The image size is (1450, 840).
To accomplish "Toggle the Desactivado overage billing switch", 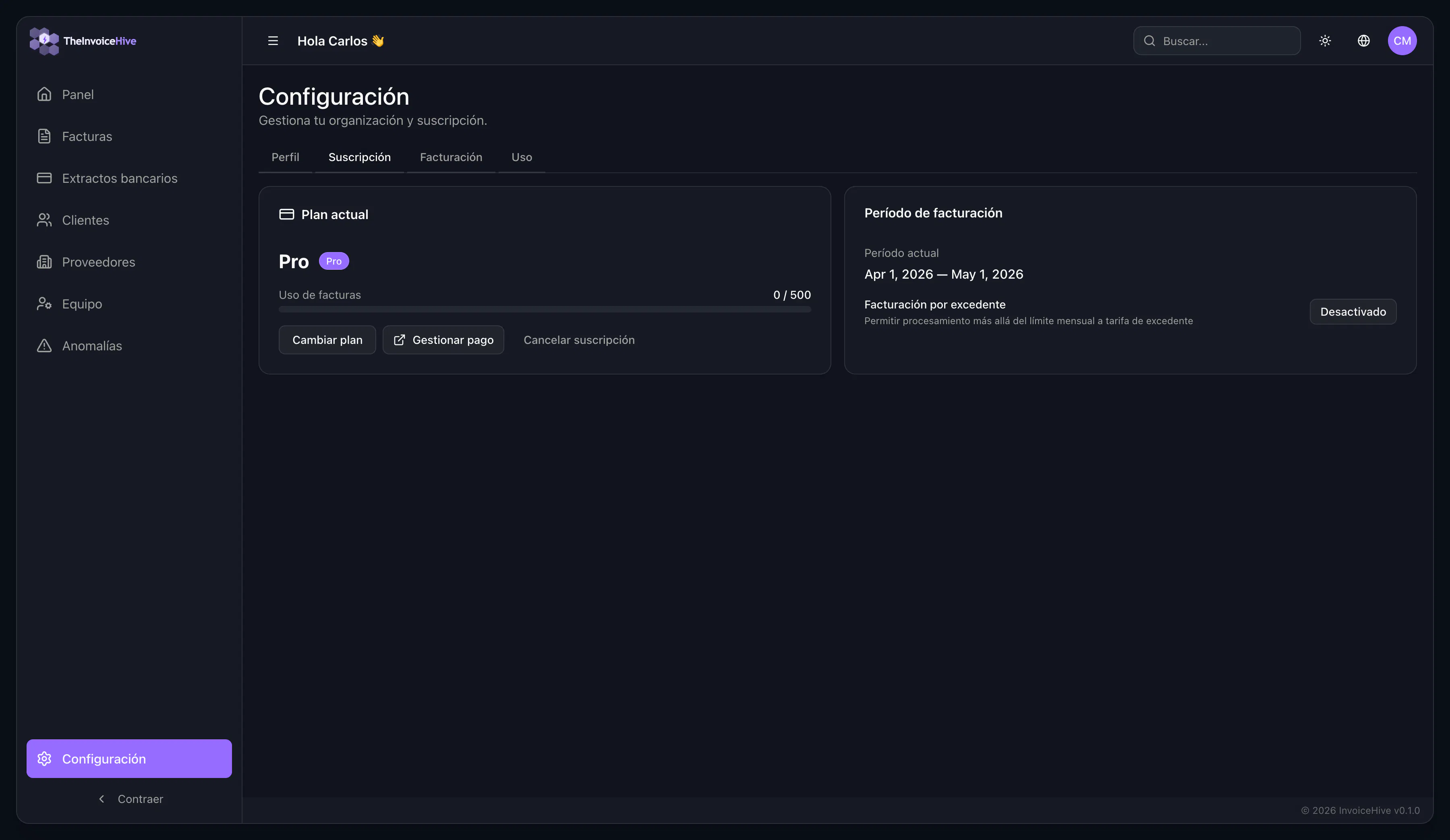I will pos(1353,312).
